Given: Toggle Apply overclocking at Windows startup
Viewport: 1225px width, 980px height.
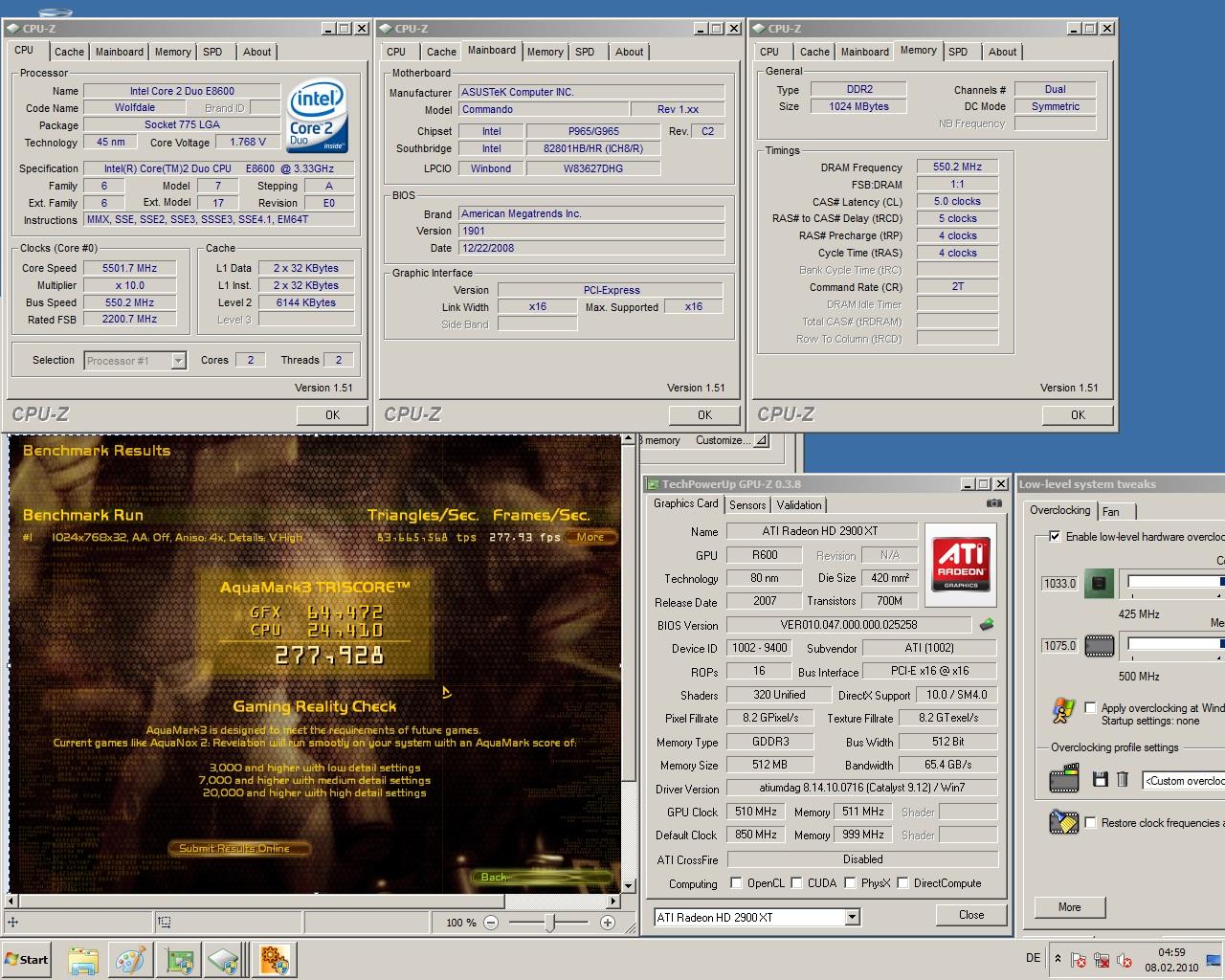Looking at the screenshot, I should [x=1090, y=707].
